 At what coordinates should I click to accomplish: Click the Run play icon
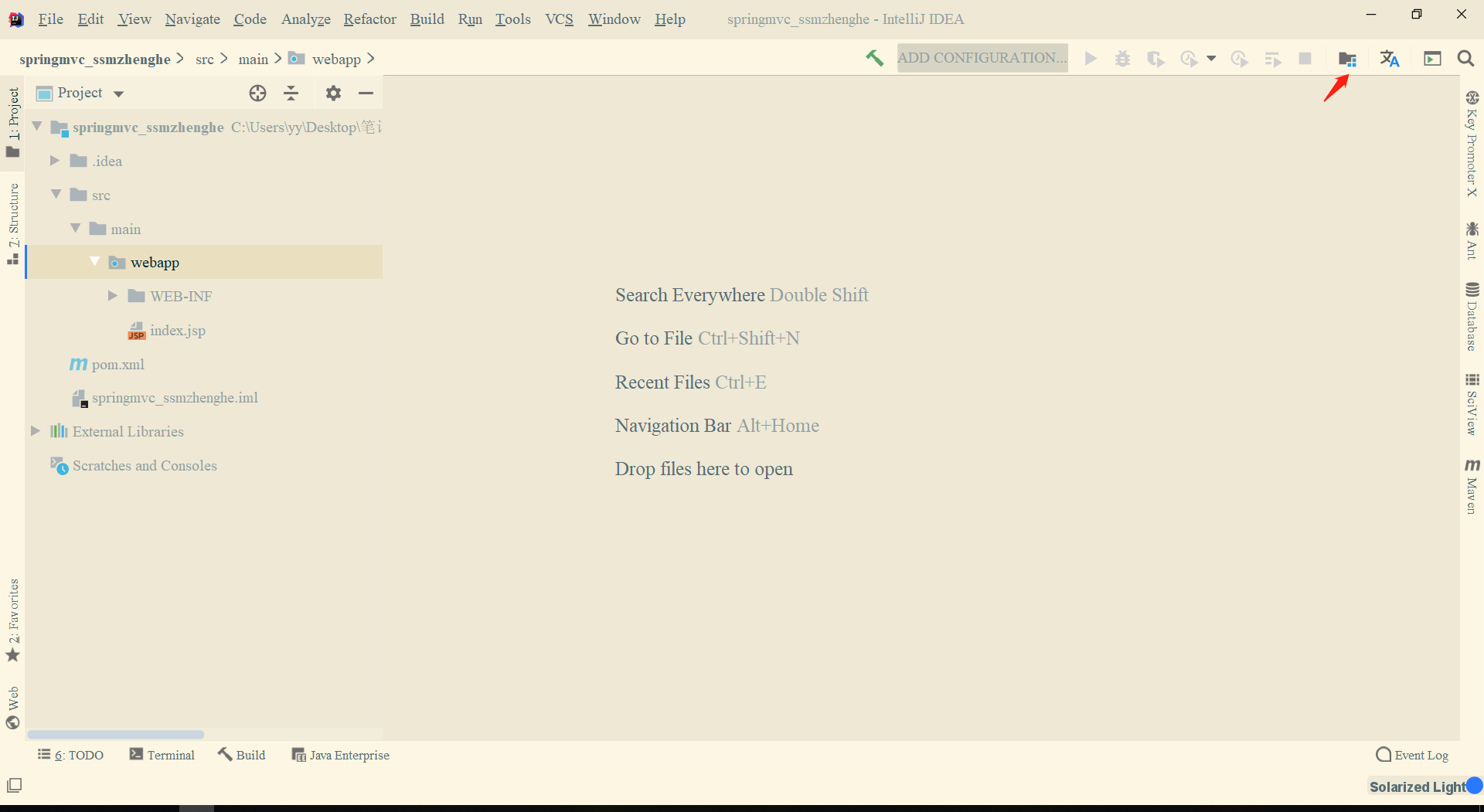coord(1091,59)
